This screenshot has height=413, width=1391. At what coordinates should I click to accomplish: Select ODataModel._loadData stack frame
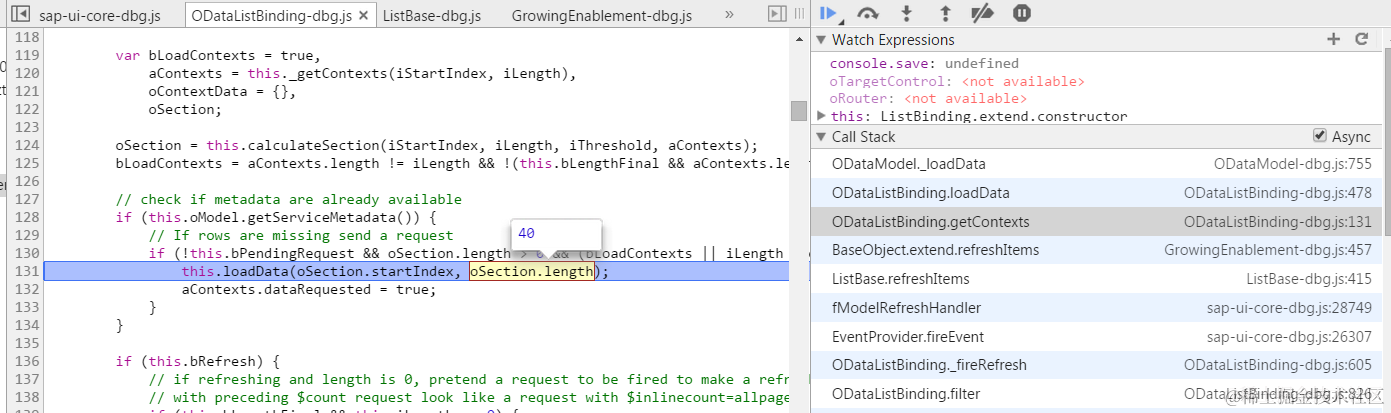1095,164
